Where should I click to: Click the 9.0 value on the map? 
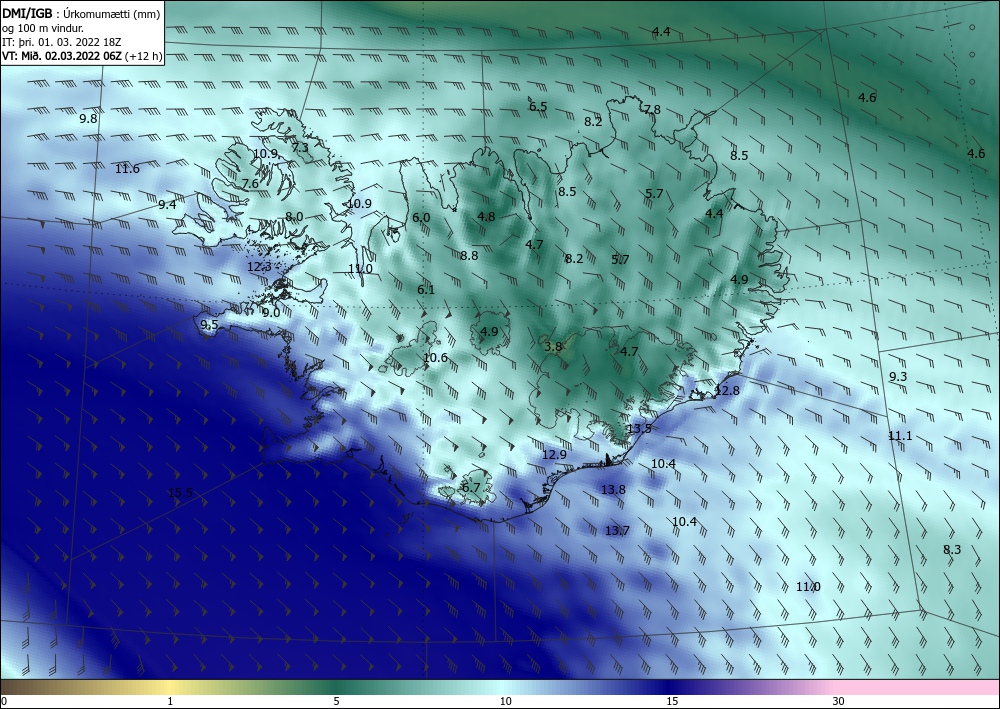click(x=271, y=313)
